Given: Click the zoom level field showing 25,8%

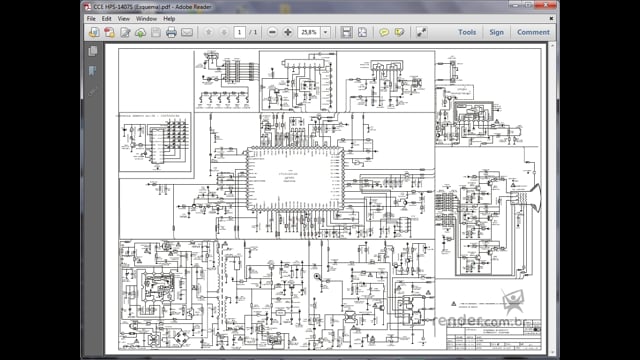Looking at the screenshot, I should tap(309, 32).
